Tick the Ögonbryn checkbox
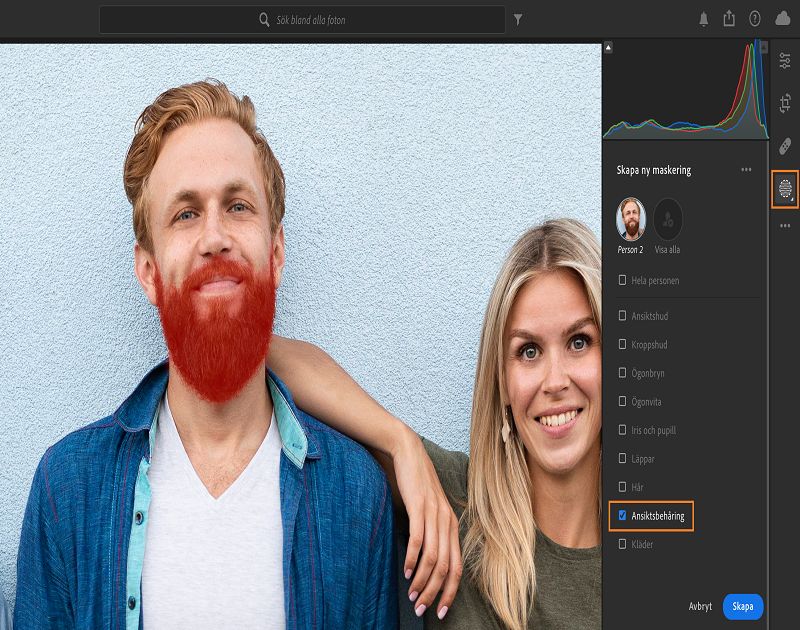This screenshot has height=630, width=800. (622, 373)
